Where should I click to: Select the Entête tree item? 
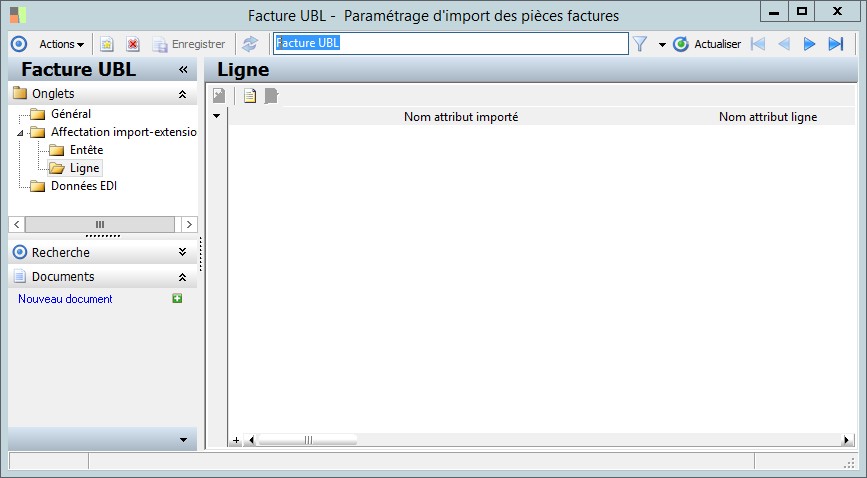click(86, 150)
